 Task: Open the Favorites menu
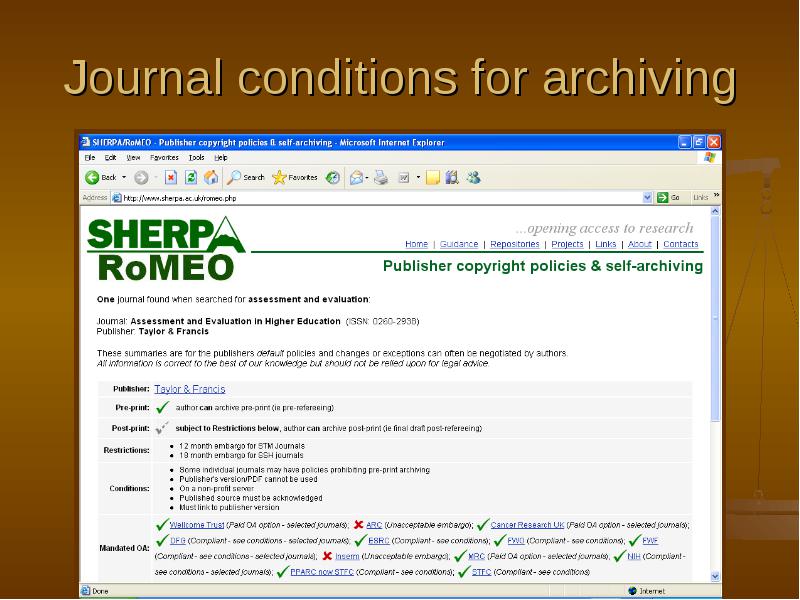point(164,158)
